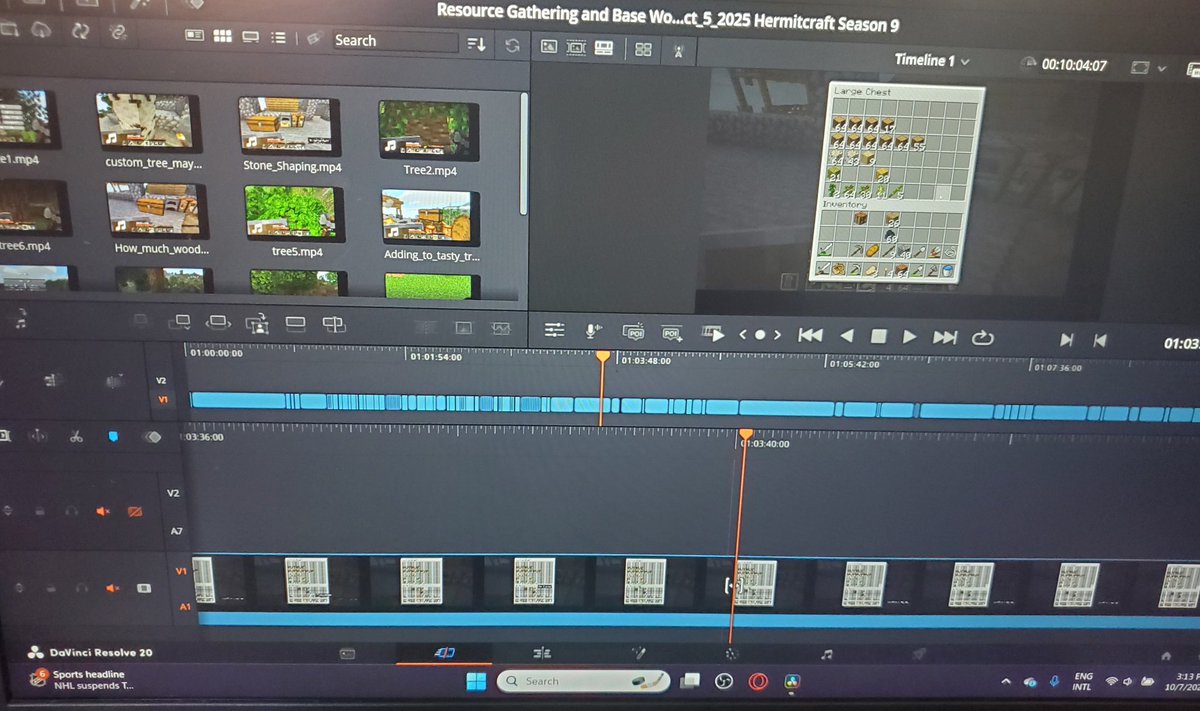Open the viewer tools sliders icon
This screenshot has width=1200, height=711.
pos(555,329)
